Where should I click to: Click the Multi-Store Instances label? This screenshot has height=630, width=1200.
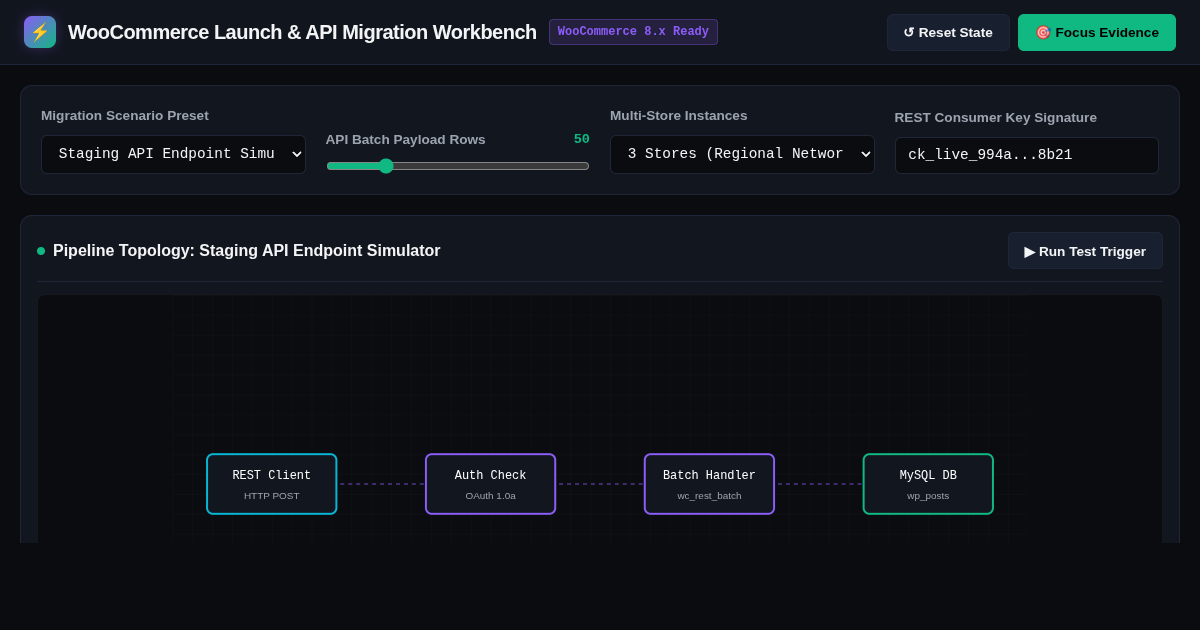pos(678,115)
